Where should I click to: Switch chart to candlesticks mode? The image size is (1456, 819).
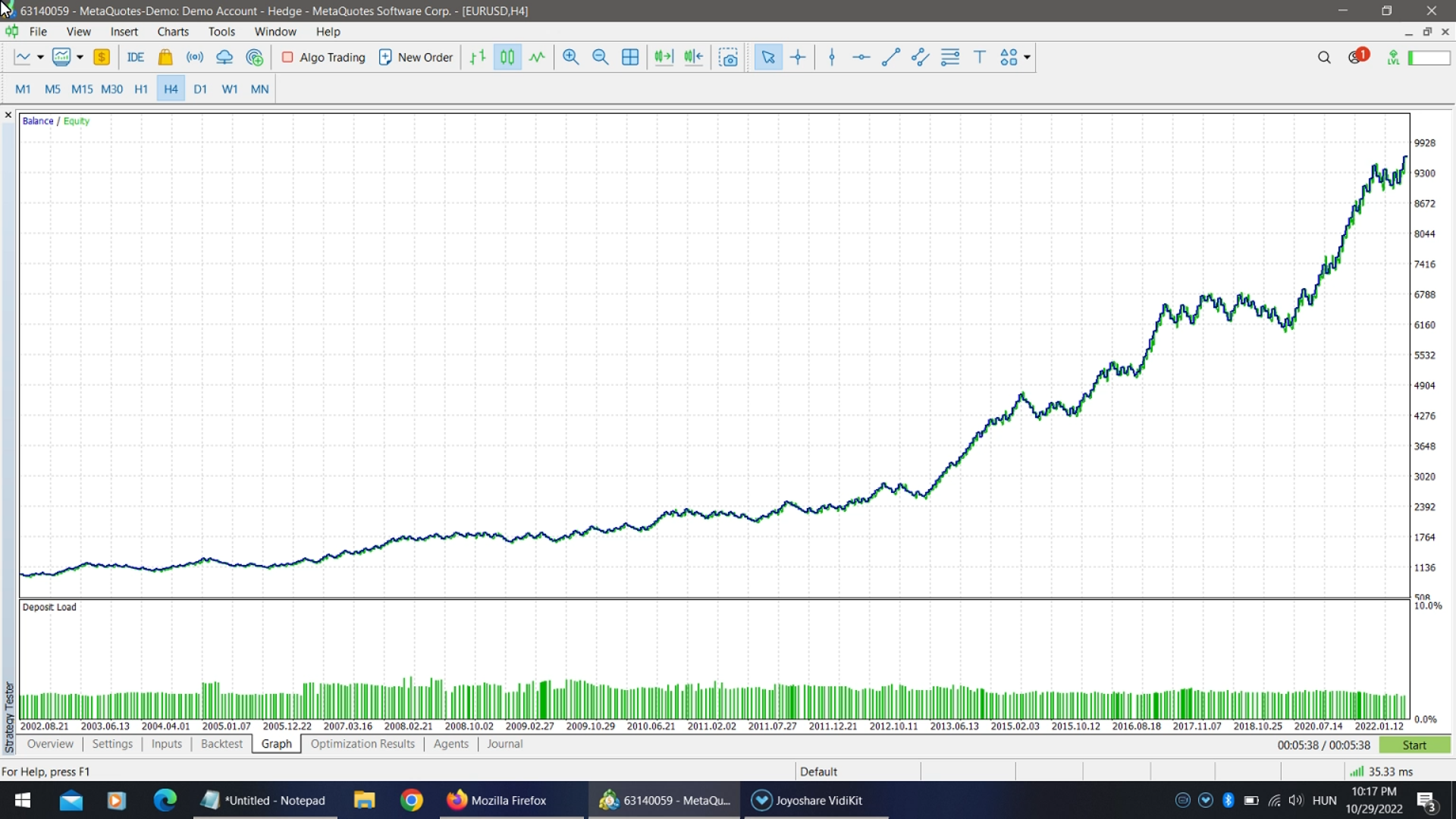[x=507, y=57]
